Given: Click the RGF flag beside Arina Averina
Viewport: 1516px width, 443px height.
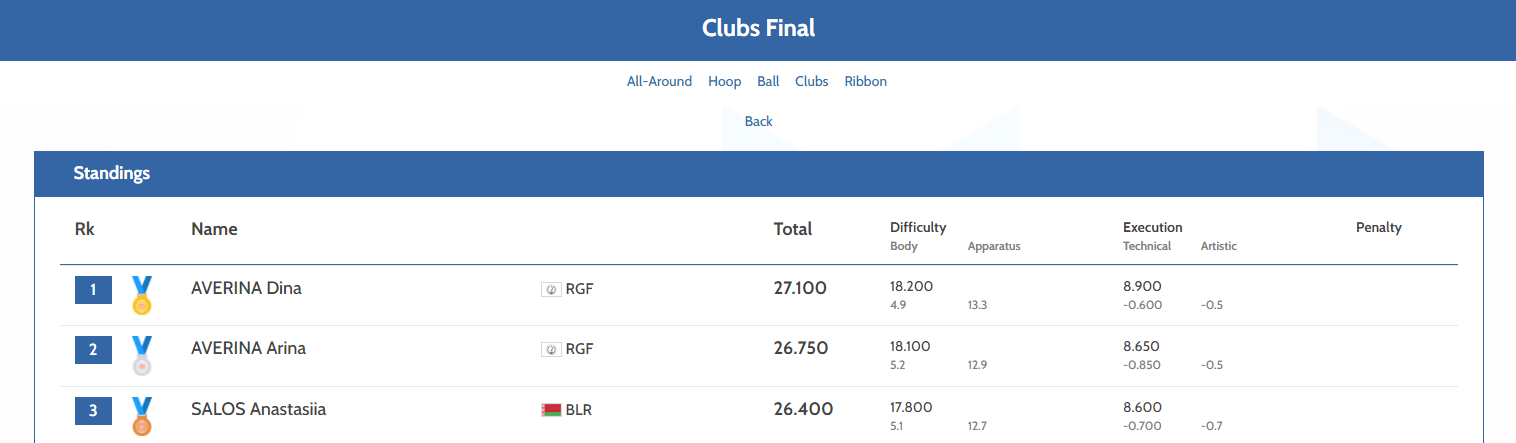Looking at the screenshot, I should click(x=550, y=350).
